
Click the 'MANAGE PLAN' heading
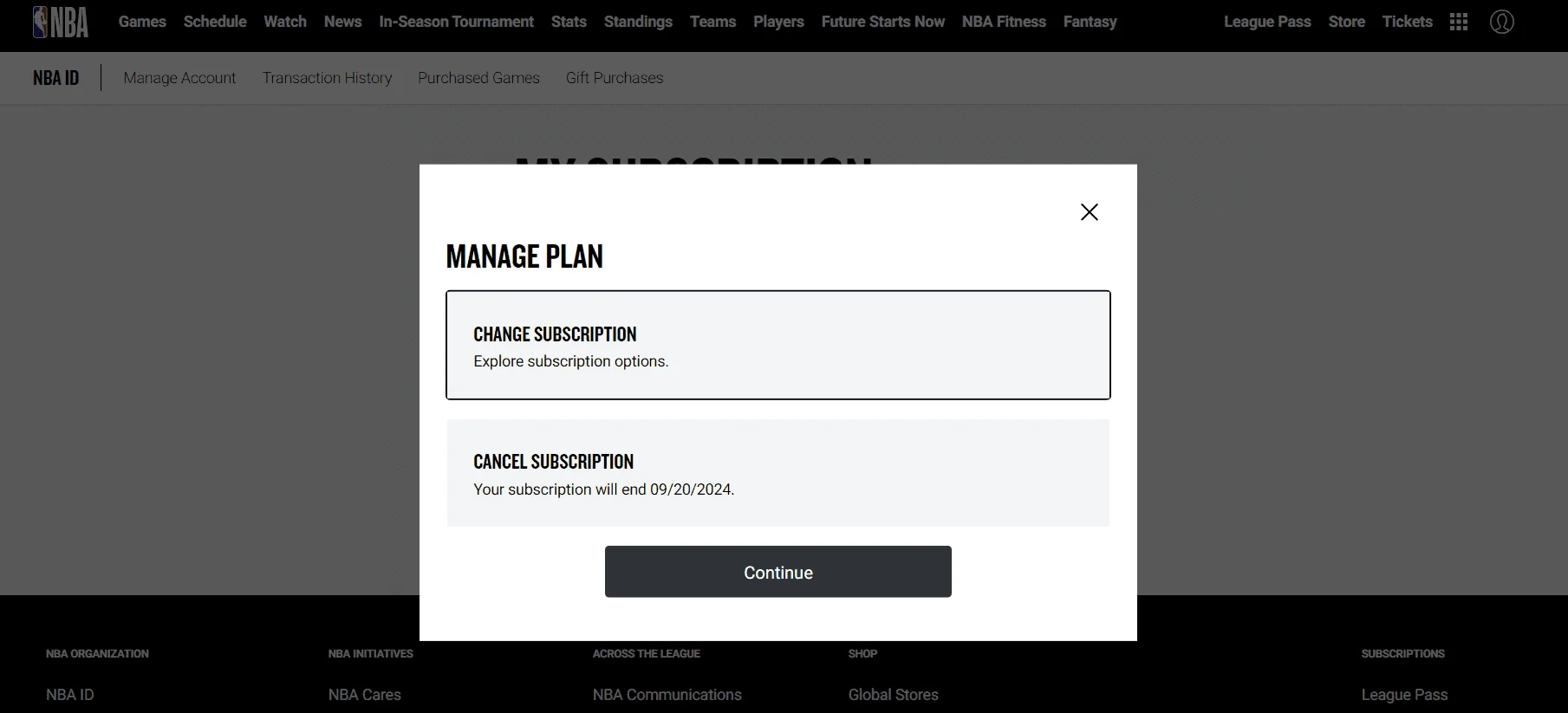point(524,256)
